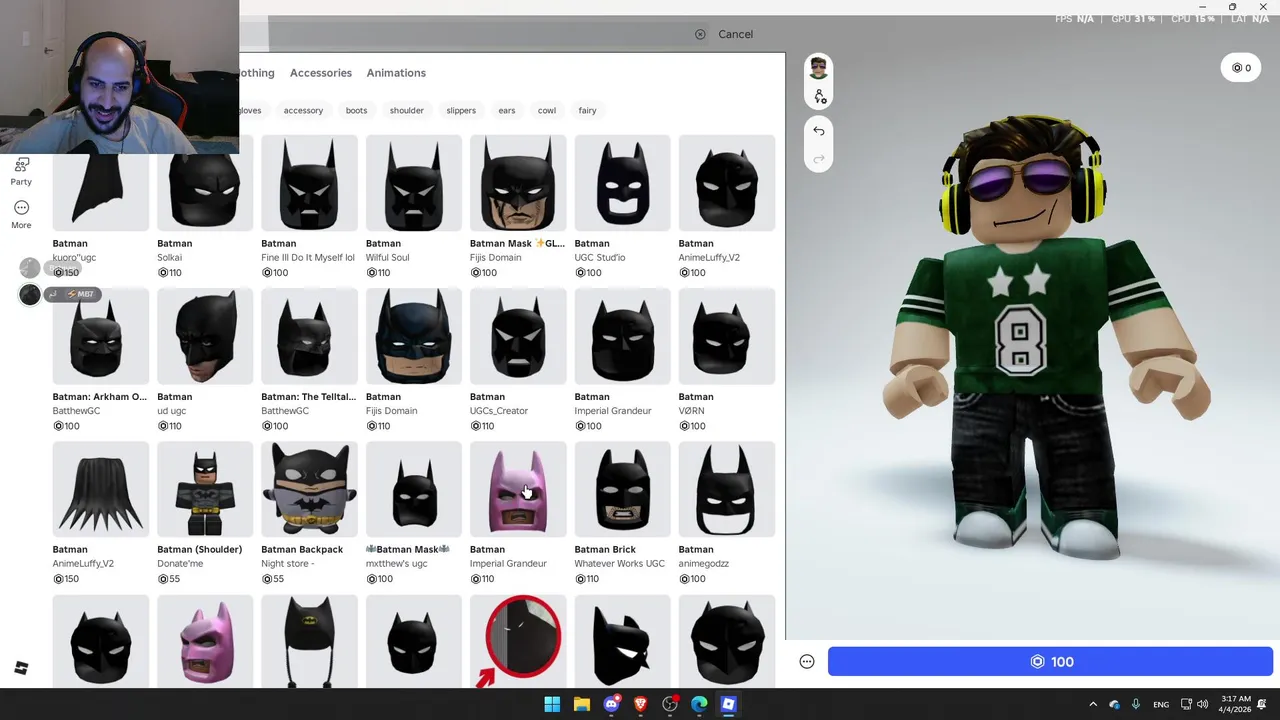Image resolution: width=1280 pixels, height=720 pixels.
Task: Switch to the Clothing tab
Action: click(257, 73)
